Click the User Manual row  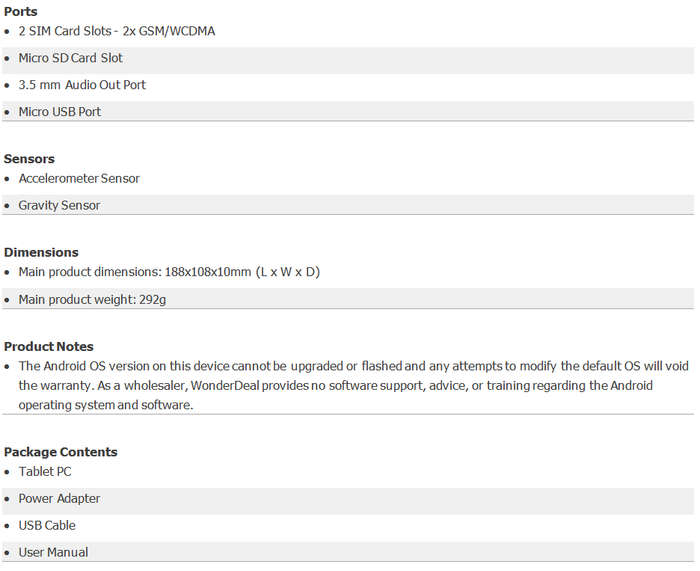pos(348,552)
